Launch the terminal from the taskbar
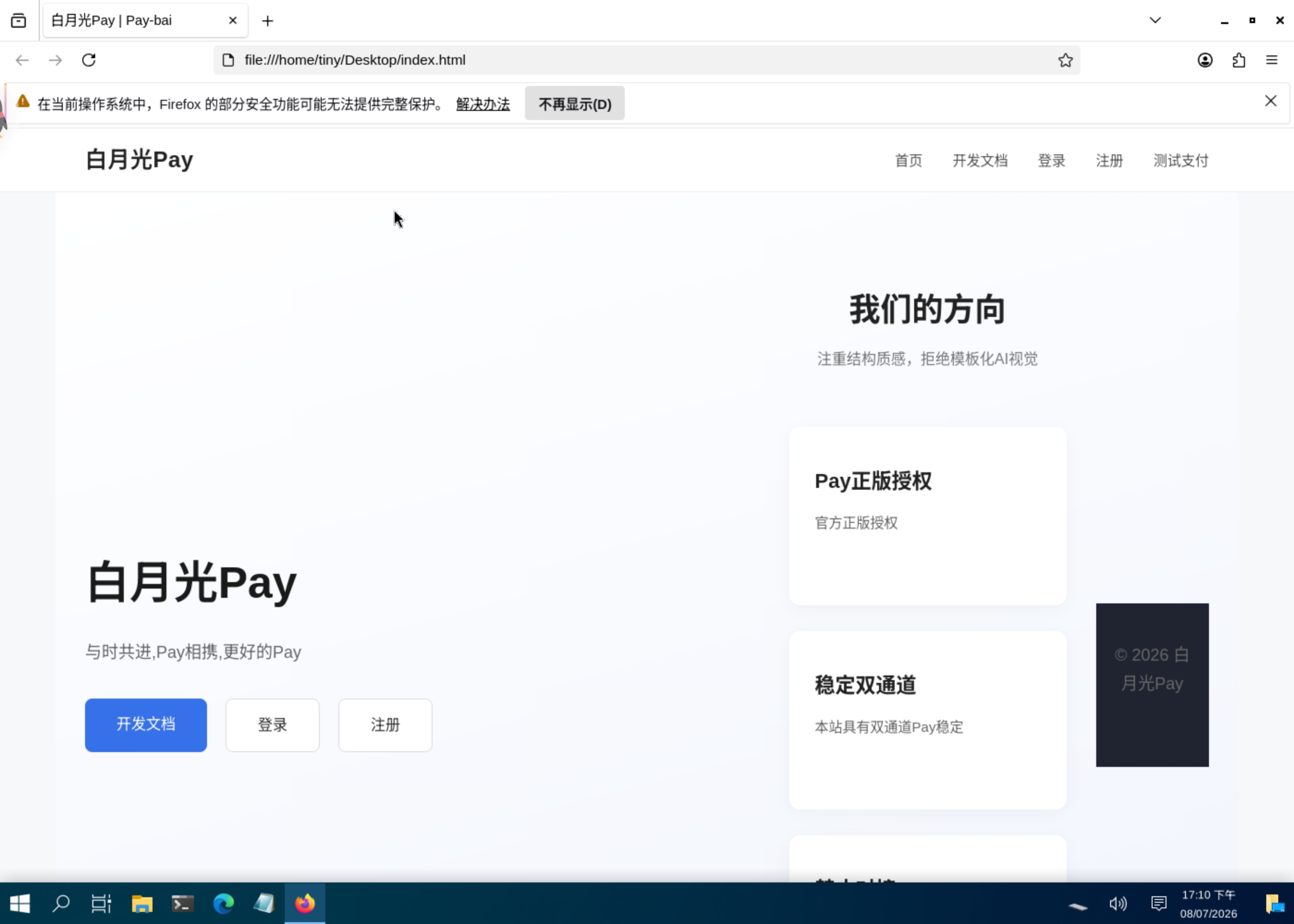 pyautogui.click(x=183, y=904)
